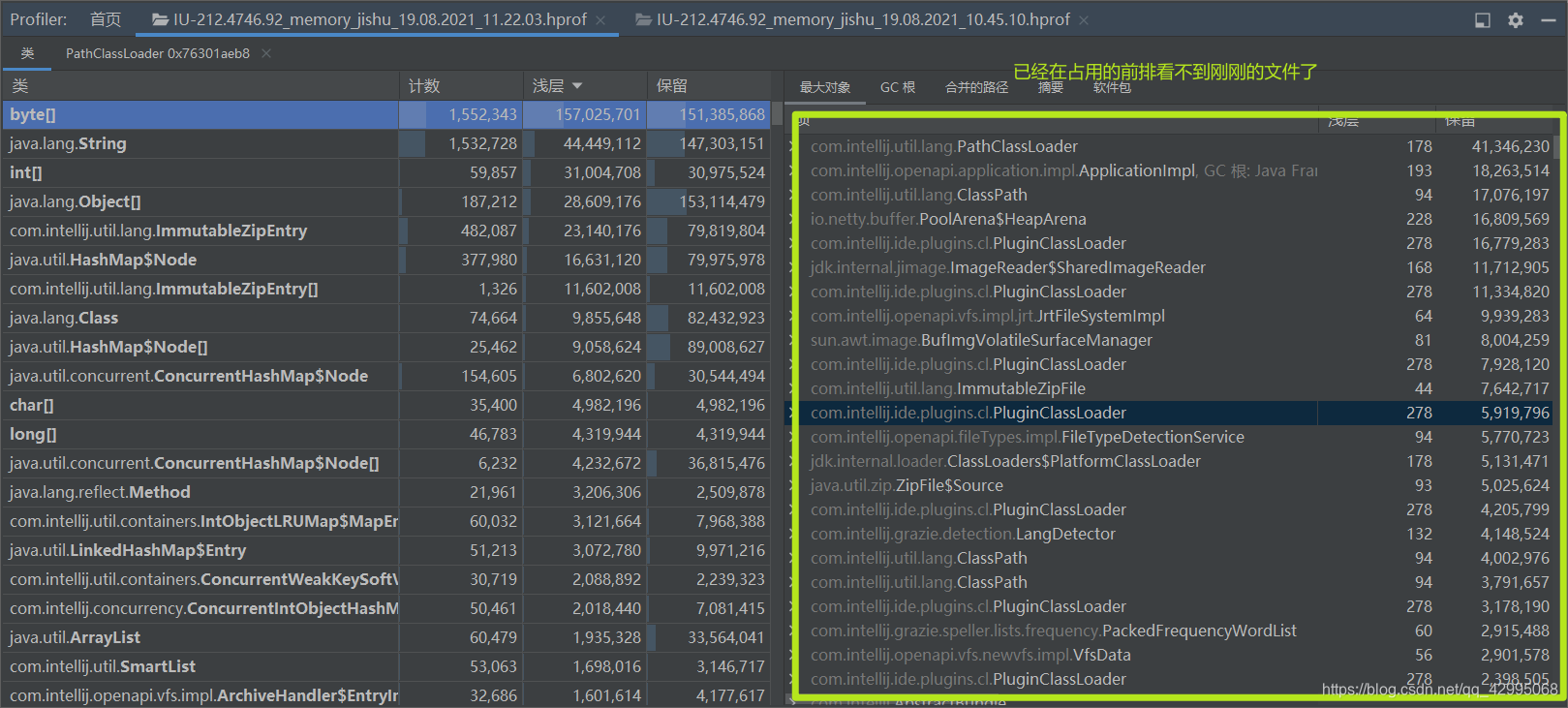Close the PathClassLoader 0x76301aeb8 tab
This screenshot has width=1568, height=708.
tap(266, 53)
